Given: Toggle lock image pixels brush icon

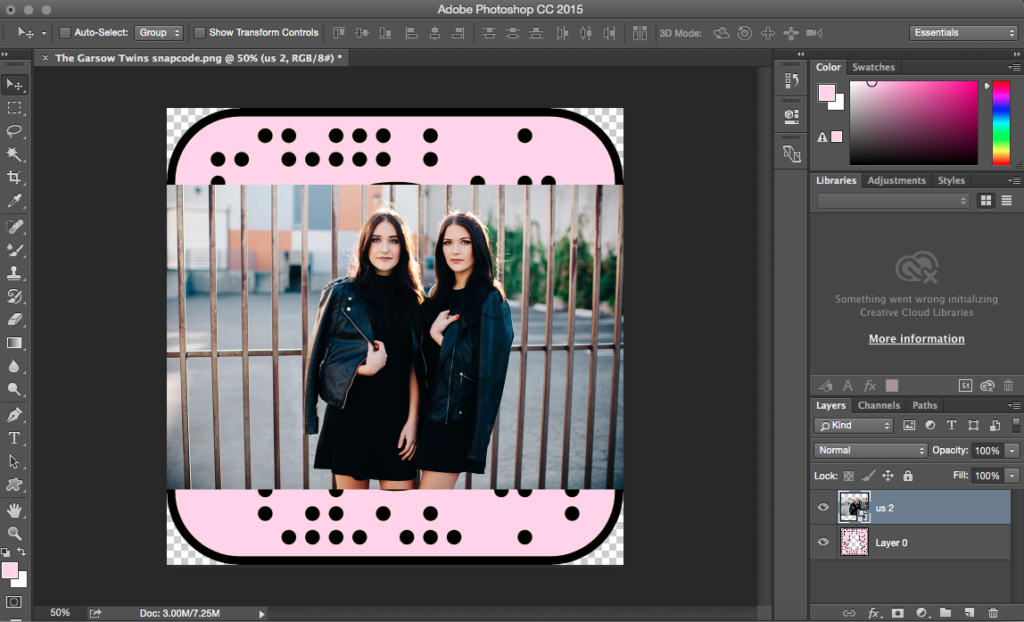Looking at the screenshot, I should (868, 476).
